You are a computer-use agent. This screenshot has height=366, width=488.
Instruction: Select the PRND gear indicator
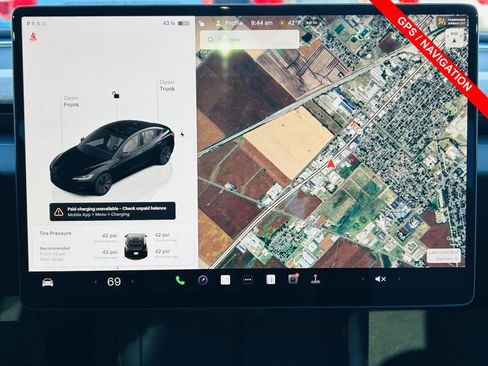click(36, 24)
